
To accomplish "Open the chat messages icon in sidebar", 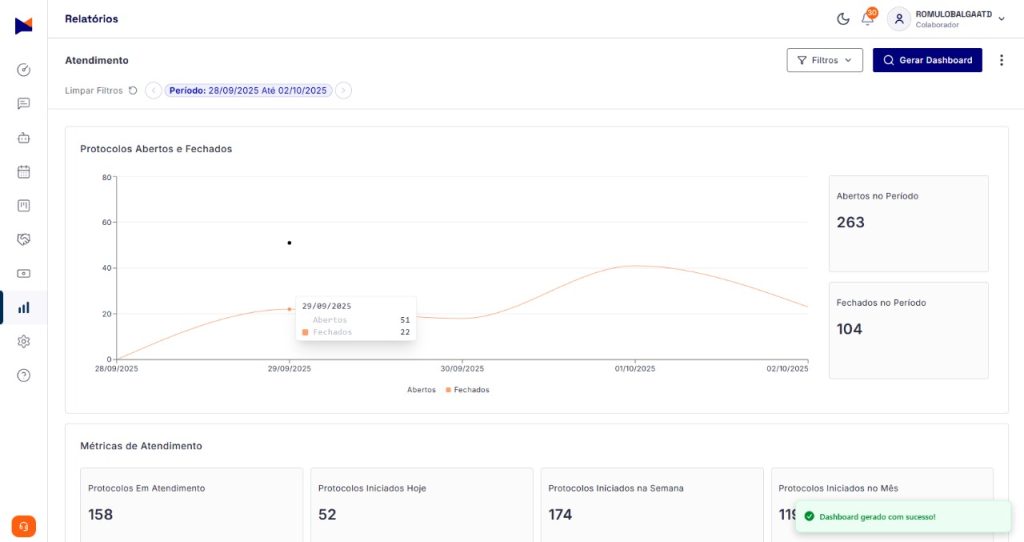I will 24,104.
